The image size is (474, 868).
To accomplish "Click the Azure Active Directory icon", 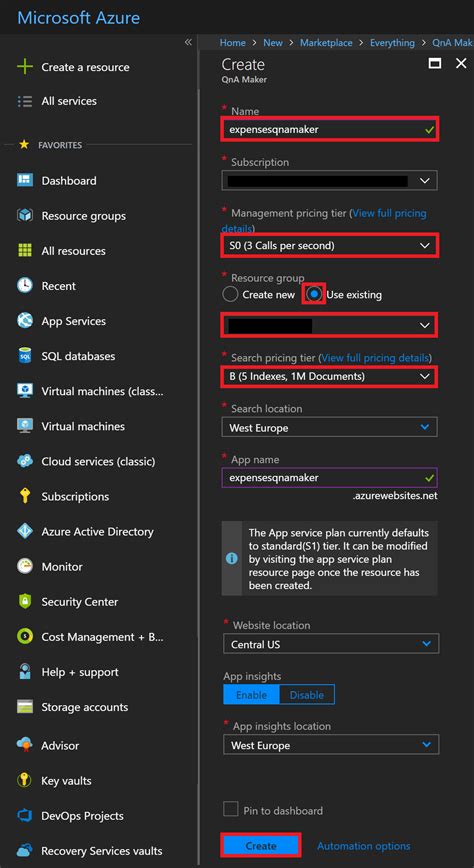I will [x=25, y=531].
